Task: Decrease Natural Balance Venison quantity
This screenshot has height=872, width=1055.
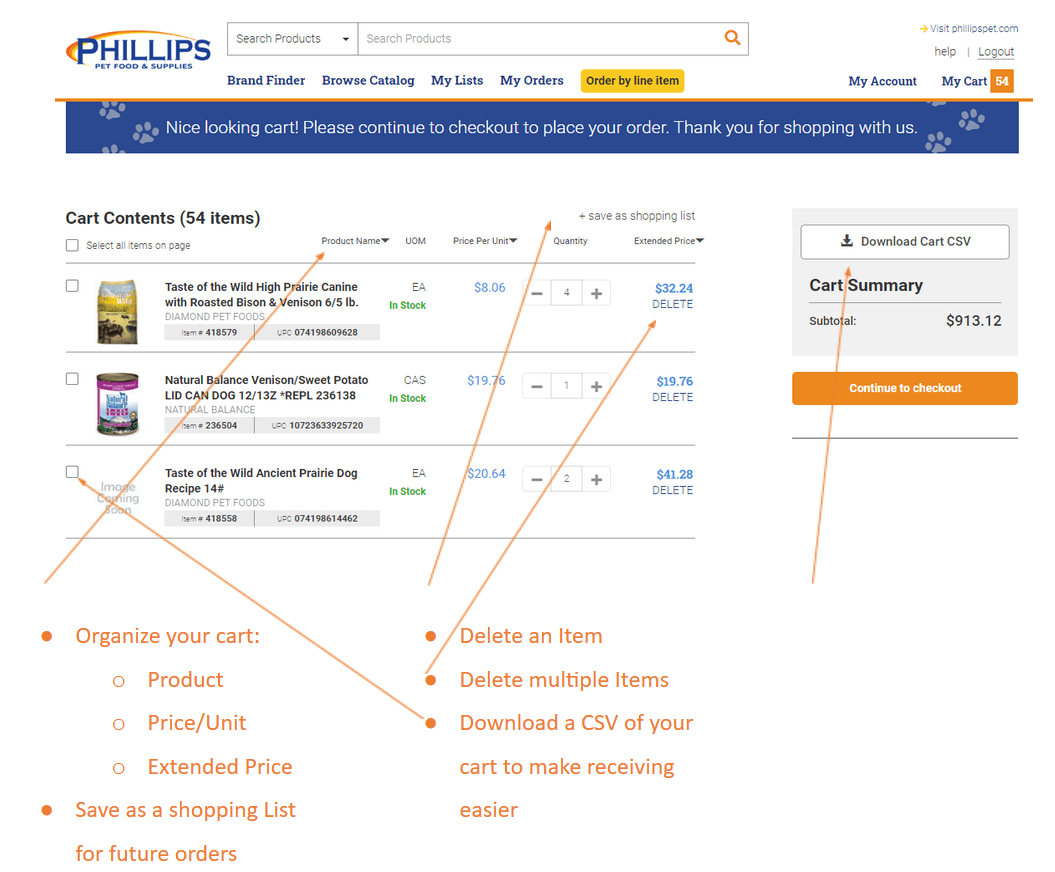Action: pyautogui.click(x=537, y=386)
